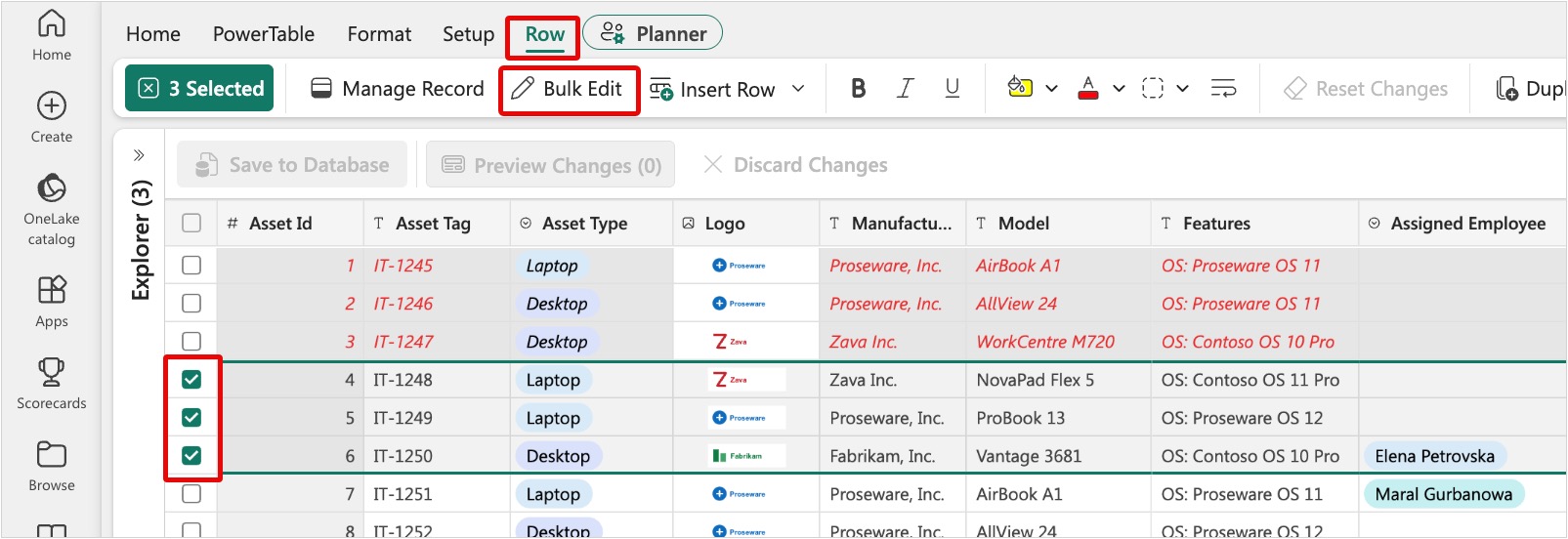Click the cell border icon

(x=1153, y=89)
